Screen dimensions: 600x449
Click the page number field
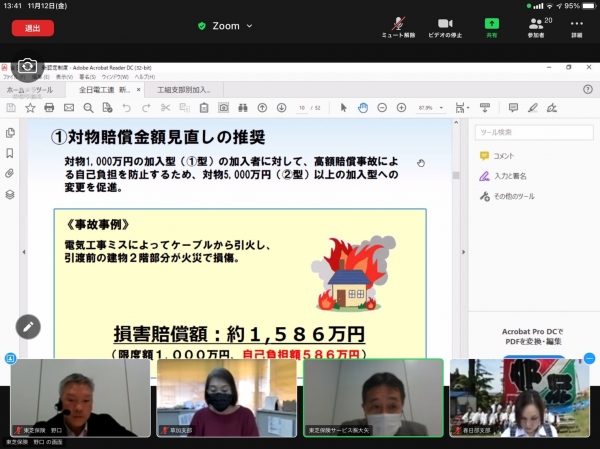pyautogui.click(x=301, y=107)
